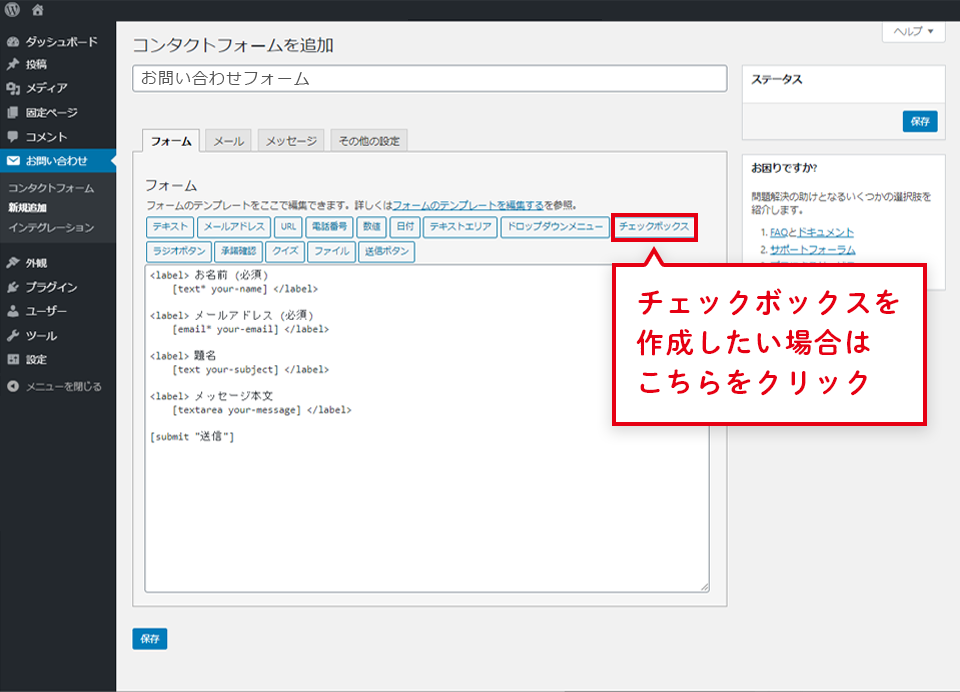Insert a checkbox (チェックボックス) tag
Viewport: 960px width, 692px height.
coord(654,227)
